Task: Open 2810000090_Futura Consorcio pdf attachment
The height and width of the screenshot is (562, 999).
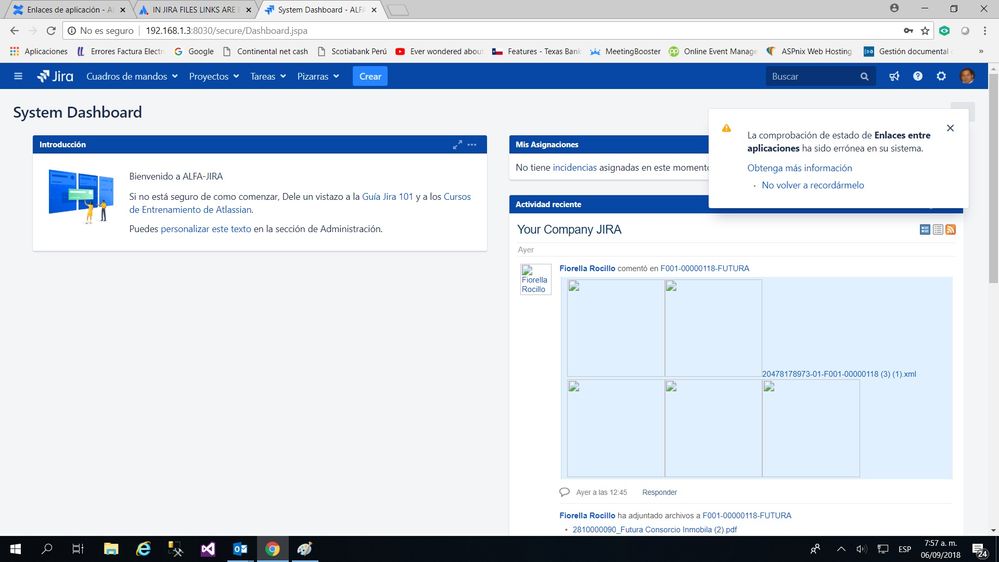Action: [654, 530]
